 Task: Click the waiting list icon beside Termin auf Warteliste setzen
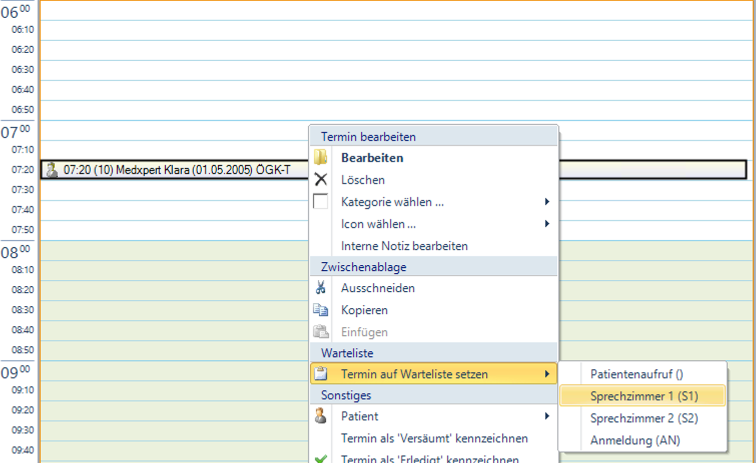(x=321, y=374)
